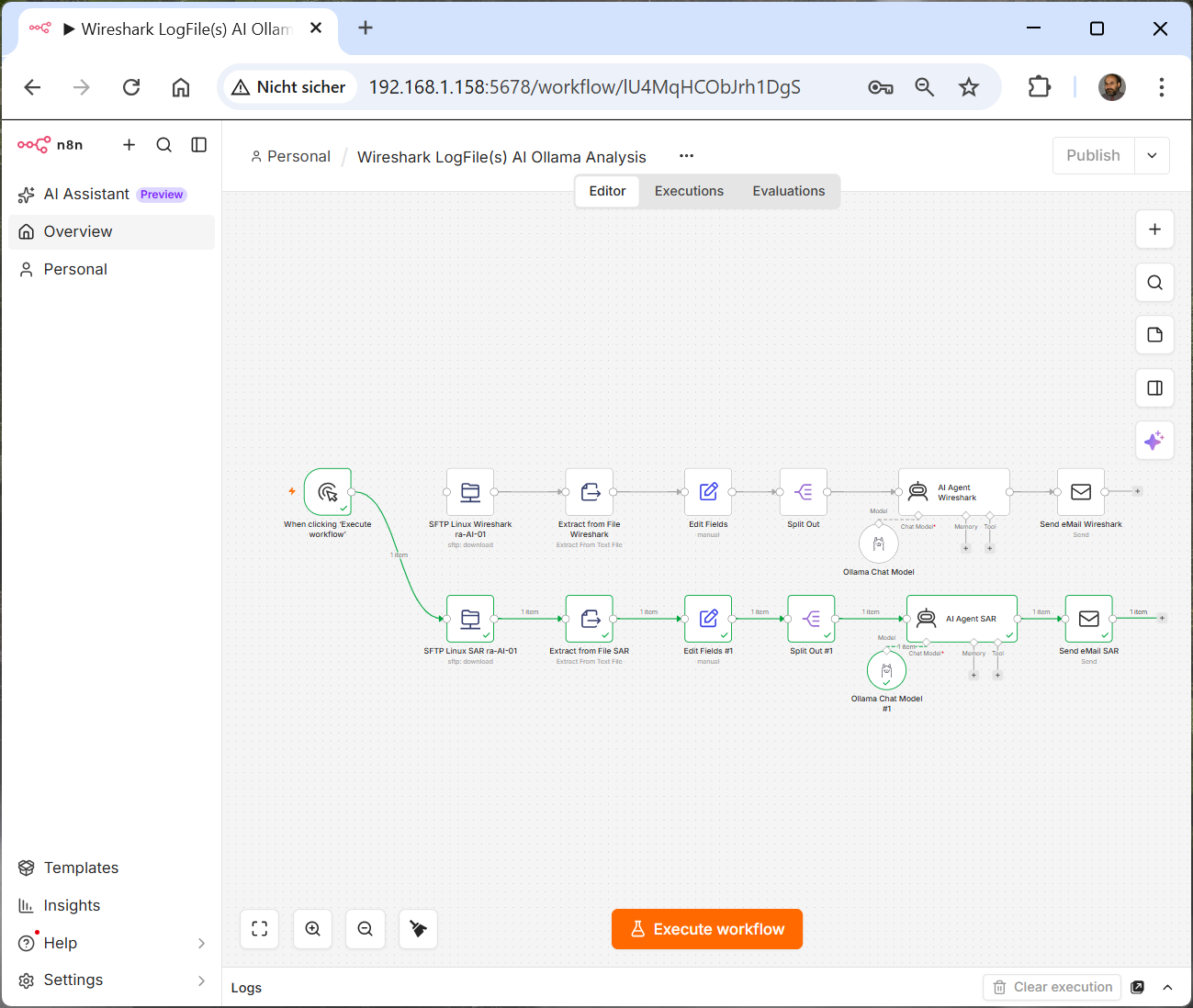Add a sticky note to the canvas
Screen dimensions: 1193x1008
click(1154, 335)
